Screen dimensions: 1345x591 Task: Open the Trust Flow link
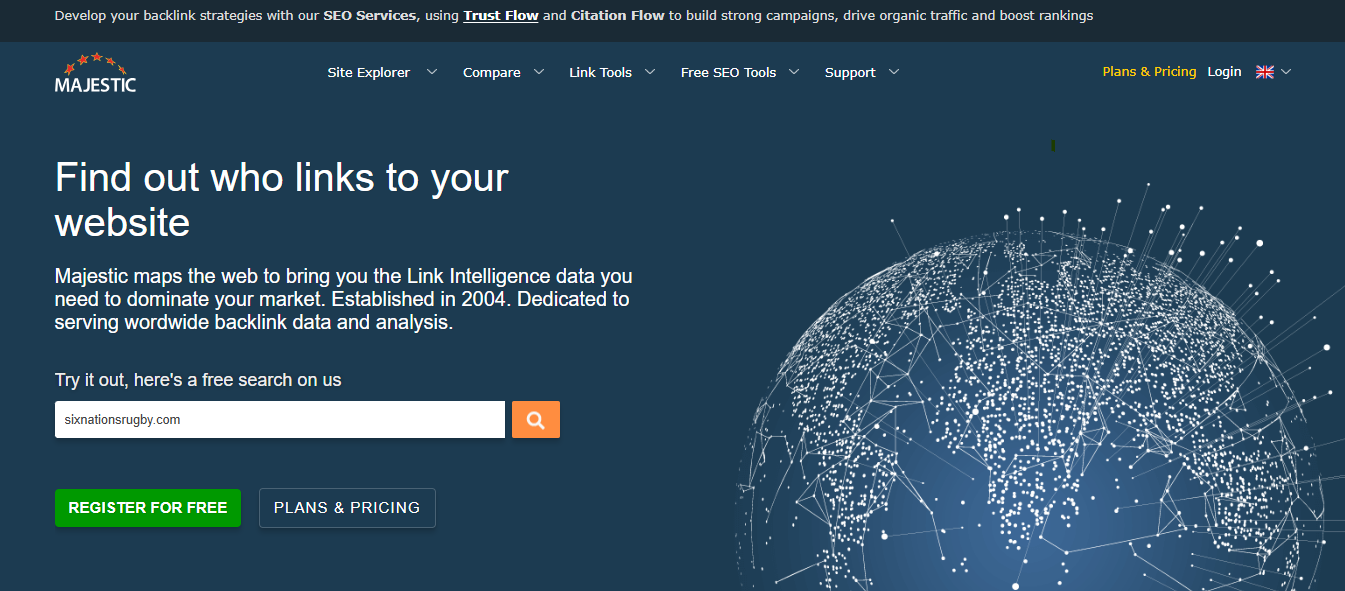(501, 16)
